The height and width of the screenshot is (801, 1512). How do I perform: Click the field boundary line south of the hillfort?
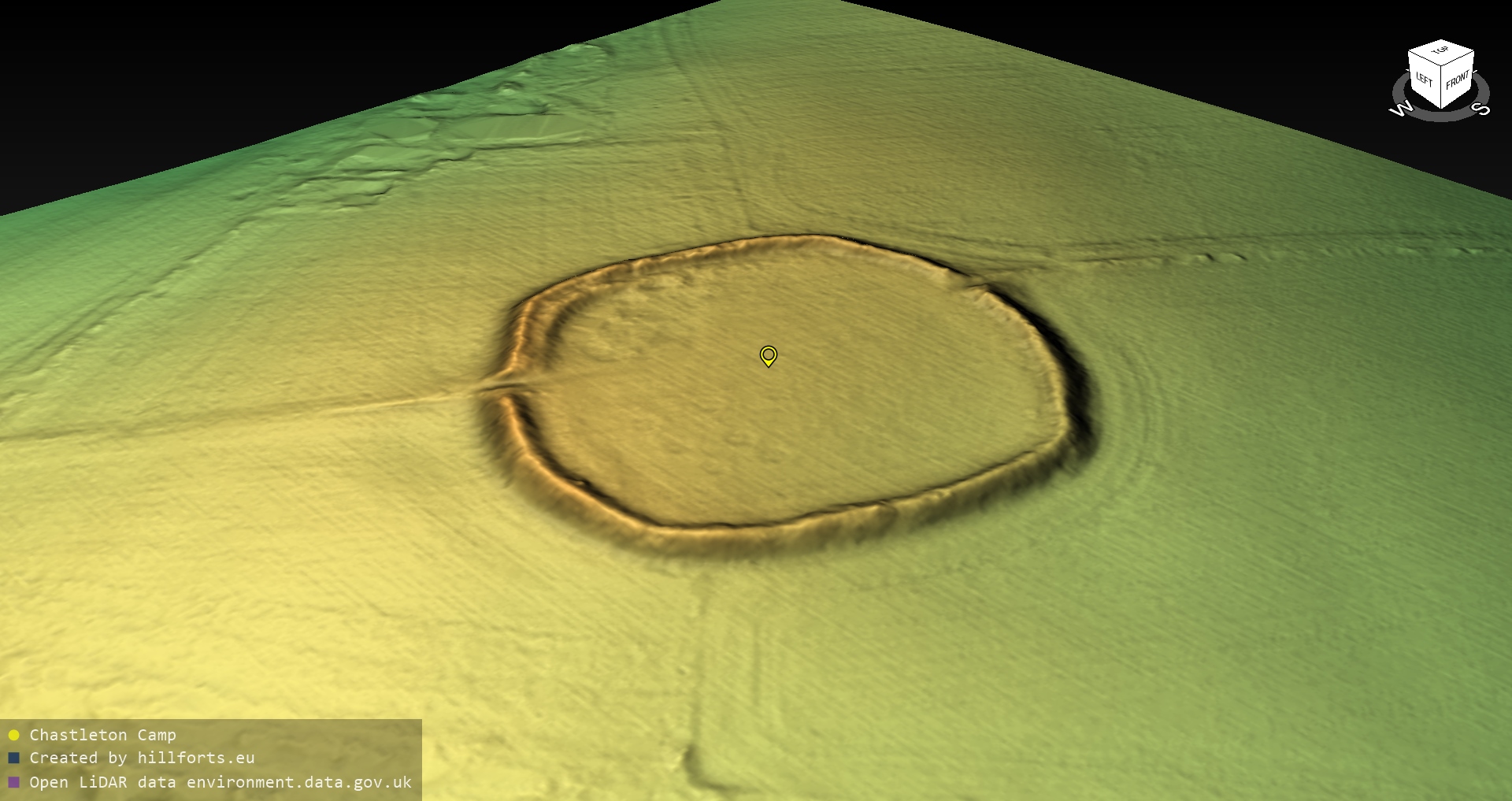click(701, 677)
